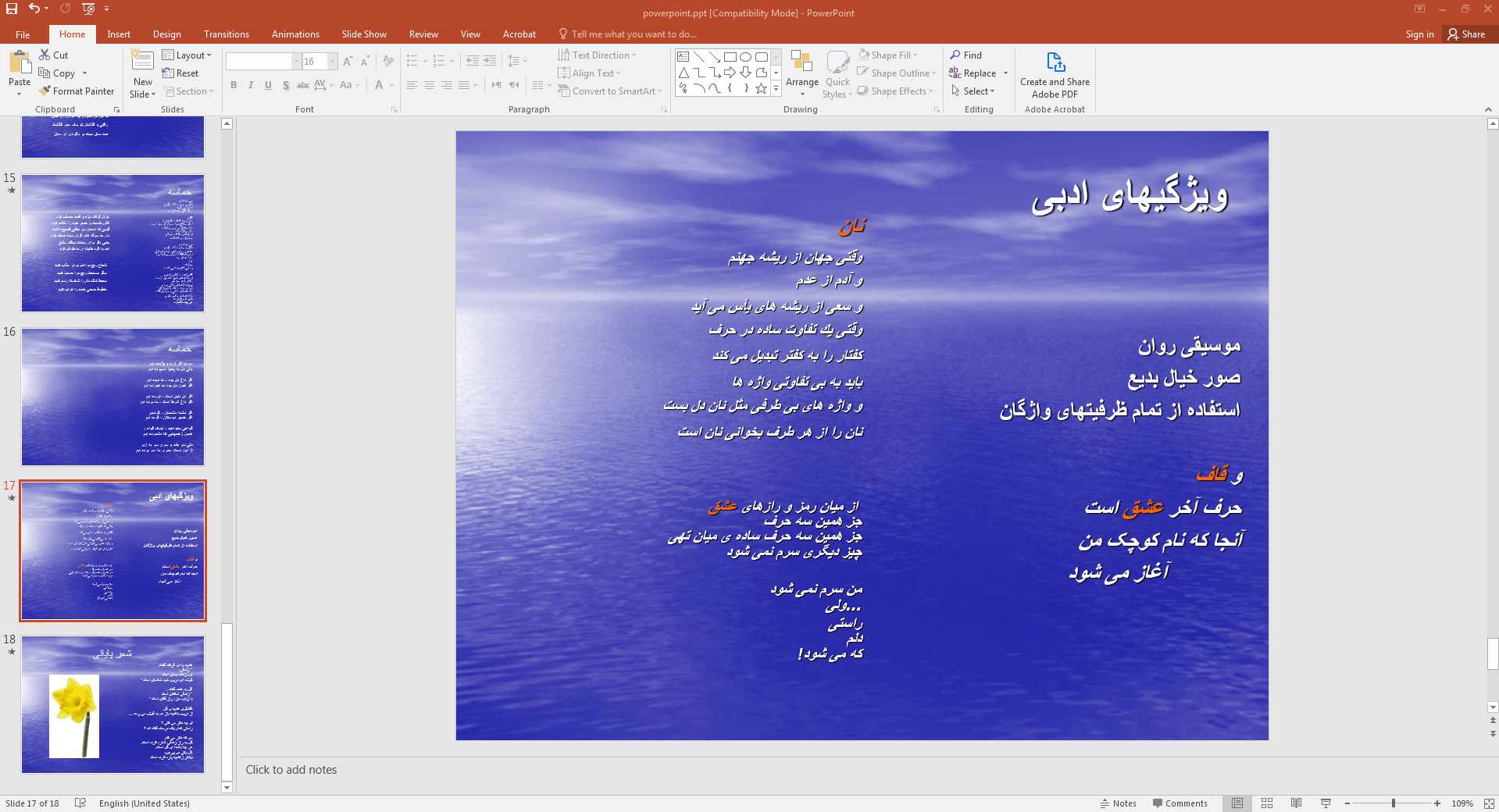Select the text box shape
This screenshot has height=812, width=1499.
tap(683, 57)
